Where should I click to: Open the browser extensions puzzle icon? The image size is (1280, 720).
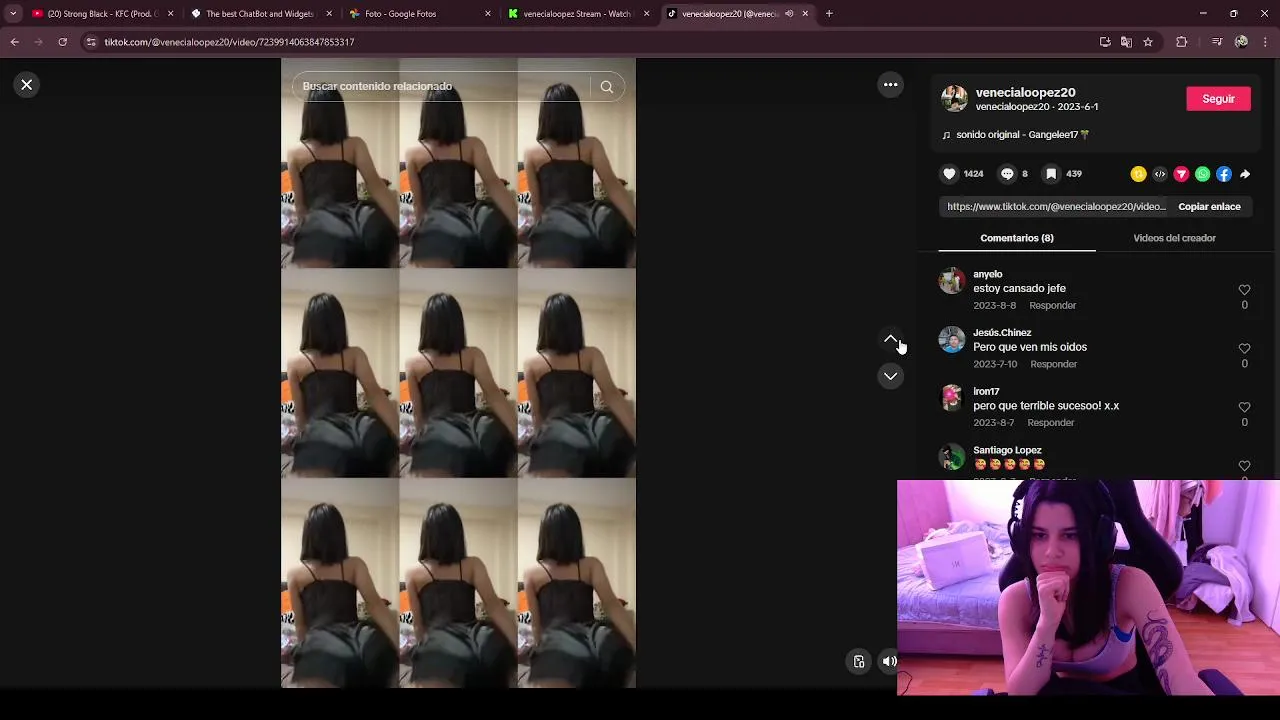[1182, 42]
